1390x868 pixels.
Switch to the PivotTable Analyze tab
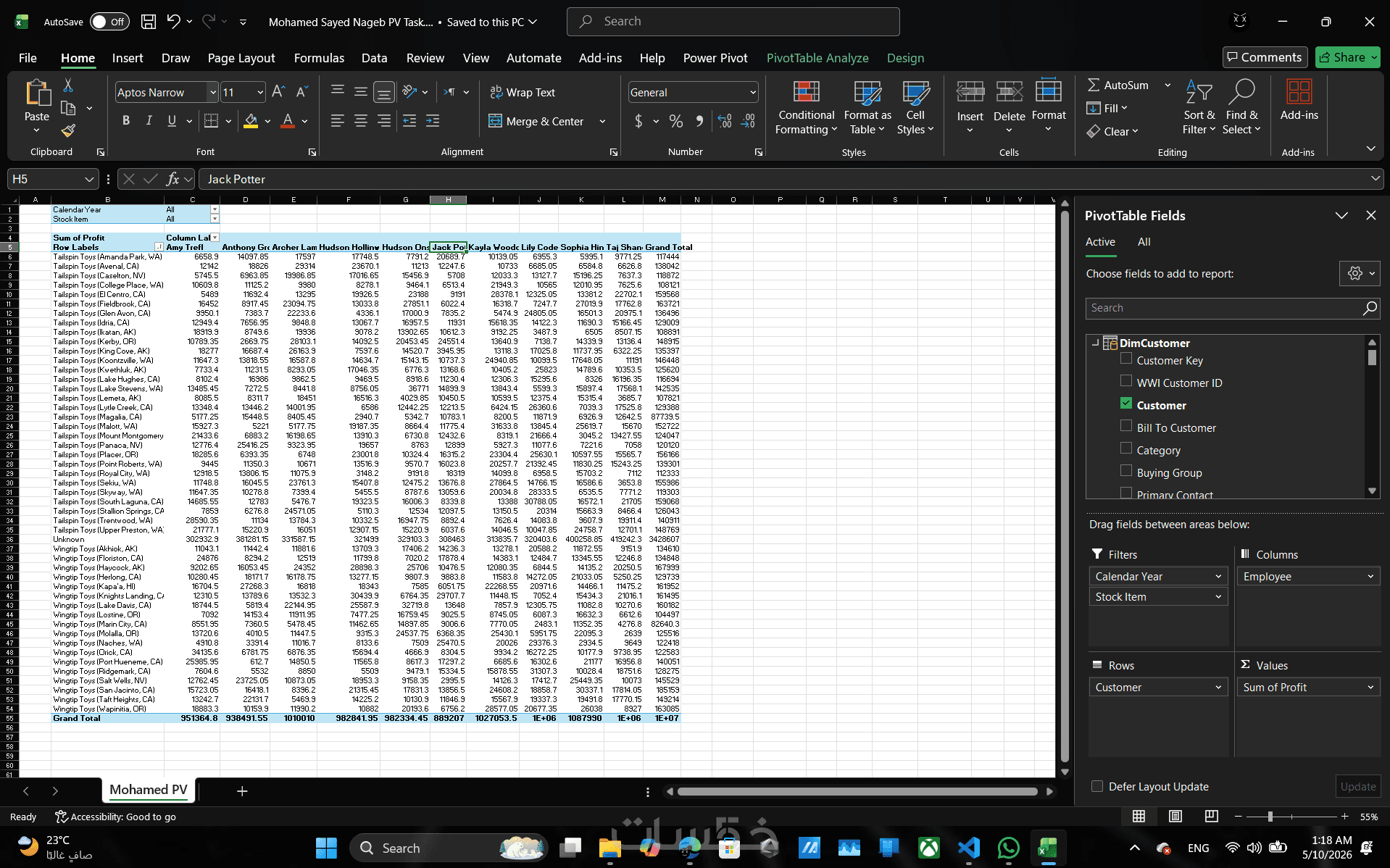point(817,58)
